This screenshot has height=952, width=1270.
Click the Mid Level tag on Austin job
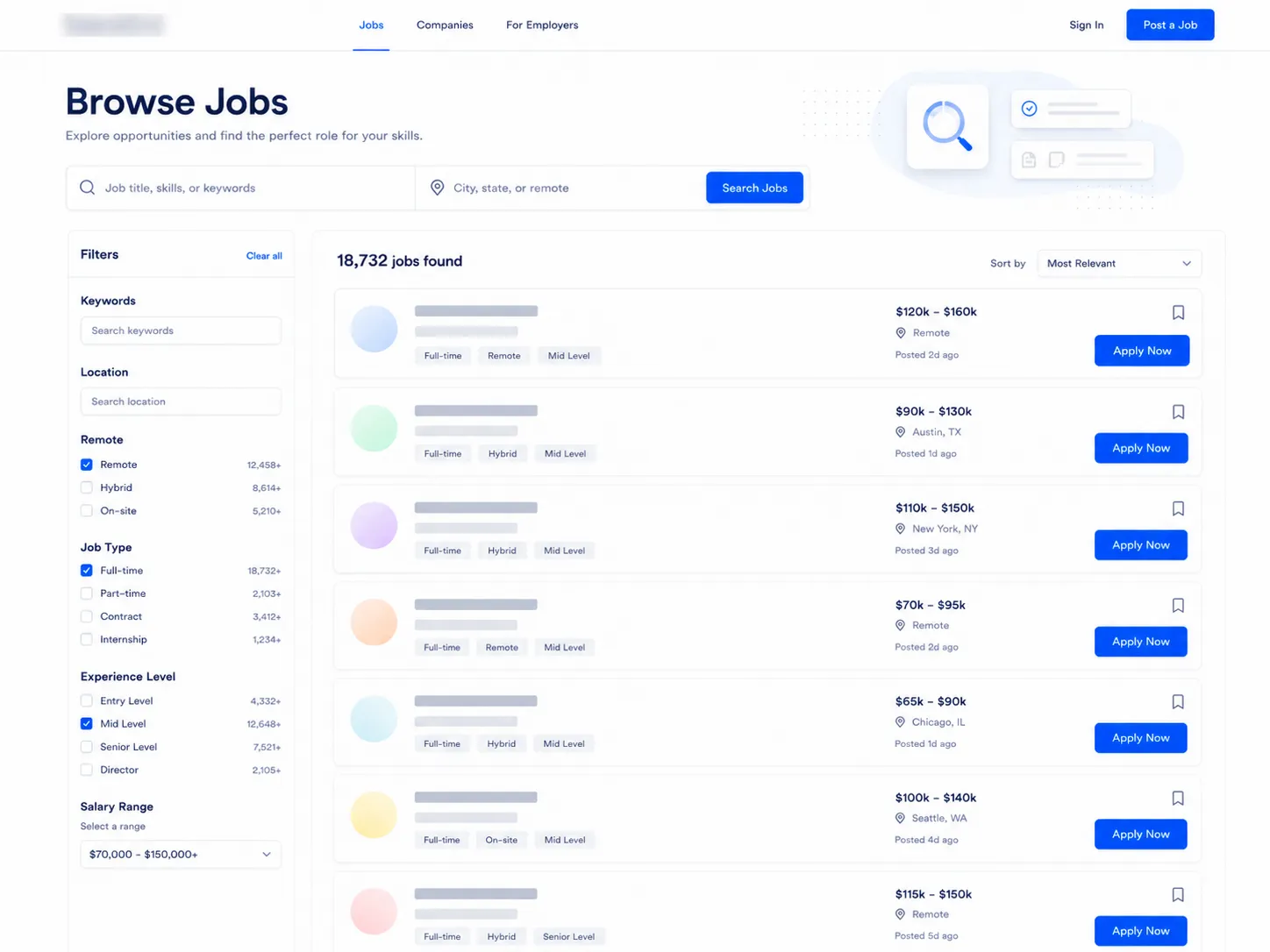coord(565,453)
